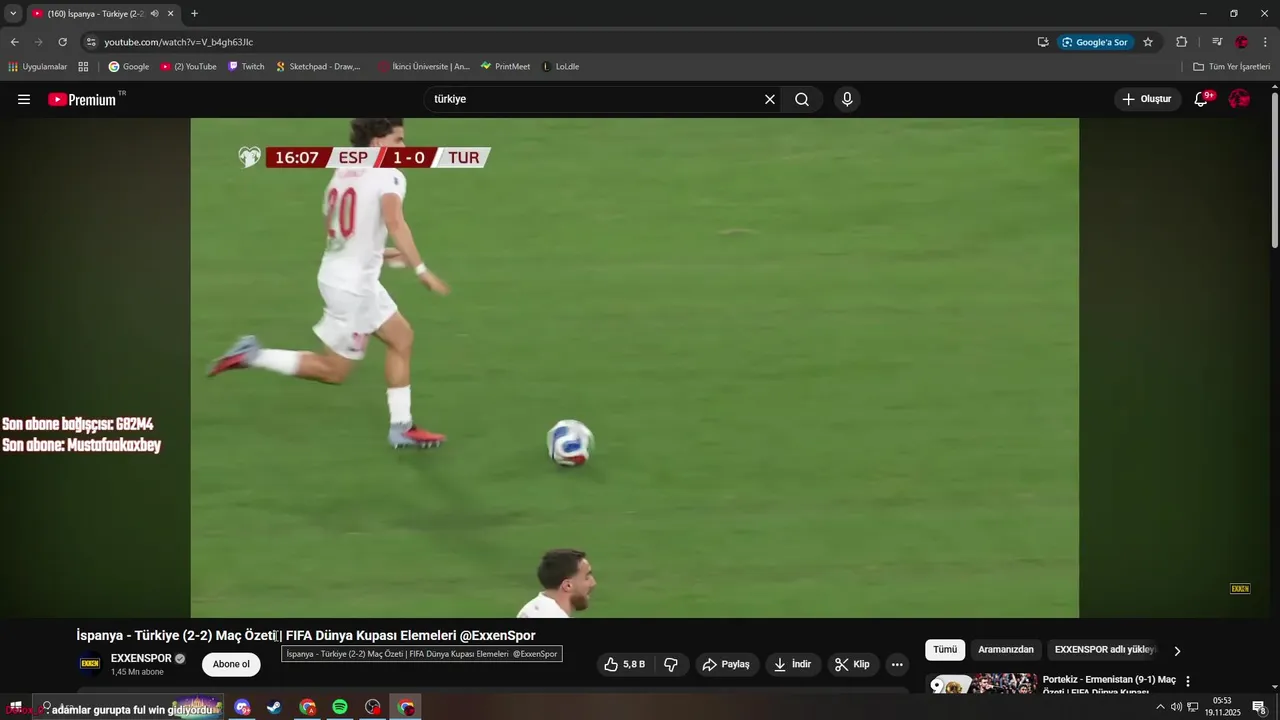1280x720 pixels.
Task: Open YouTube account avatar menu
Action: [1240, 99]
